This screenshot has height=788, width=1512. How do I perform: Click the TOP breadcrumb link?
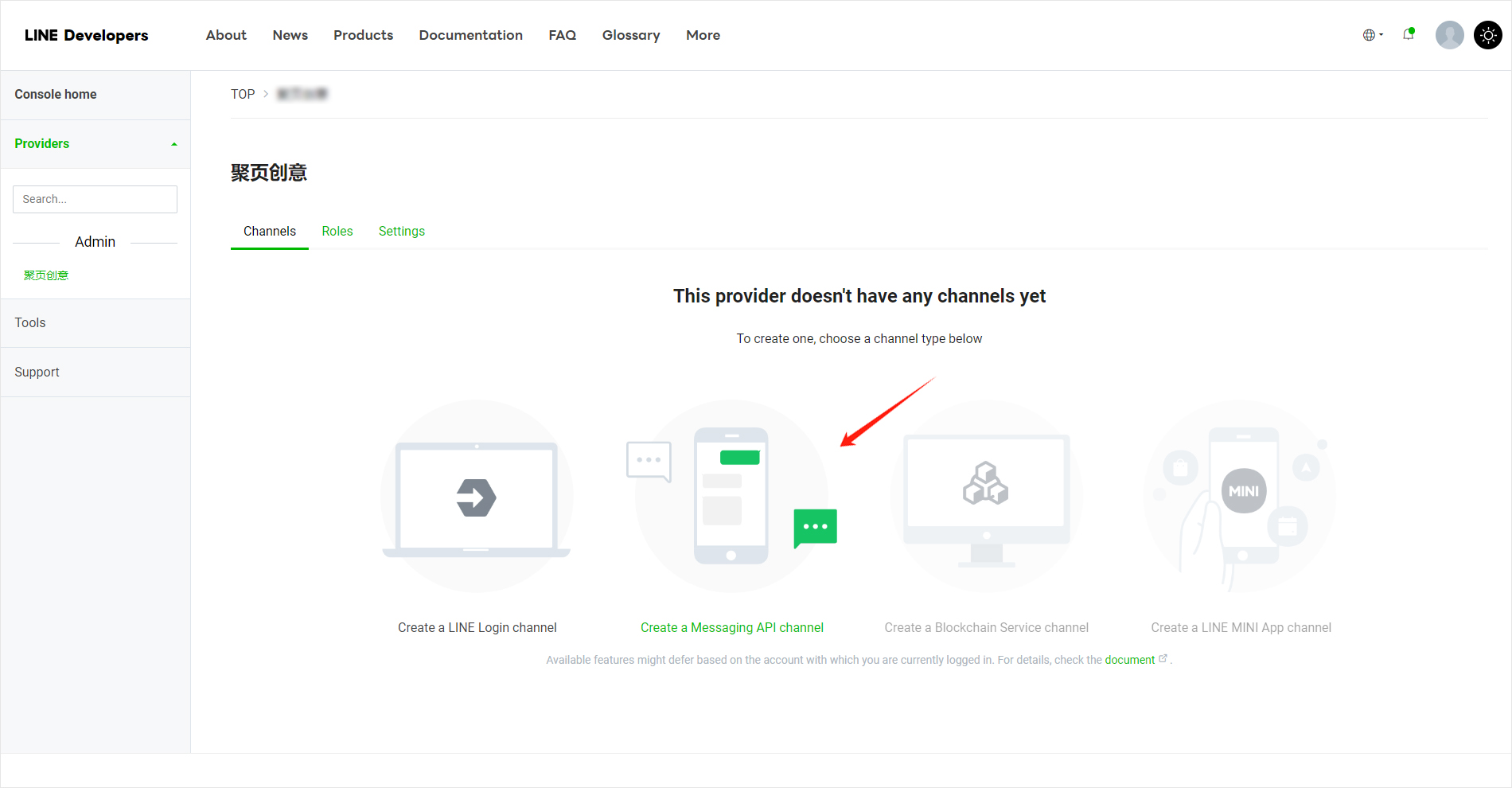coord(243,94)
